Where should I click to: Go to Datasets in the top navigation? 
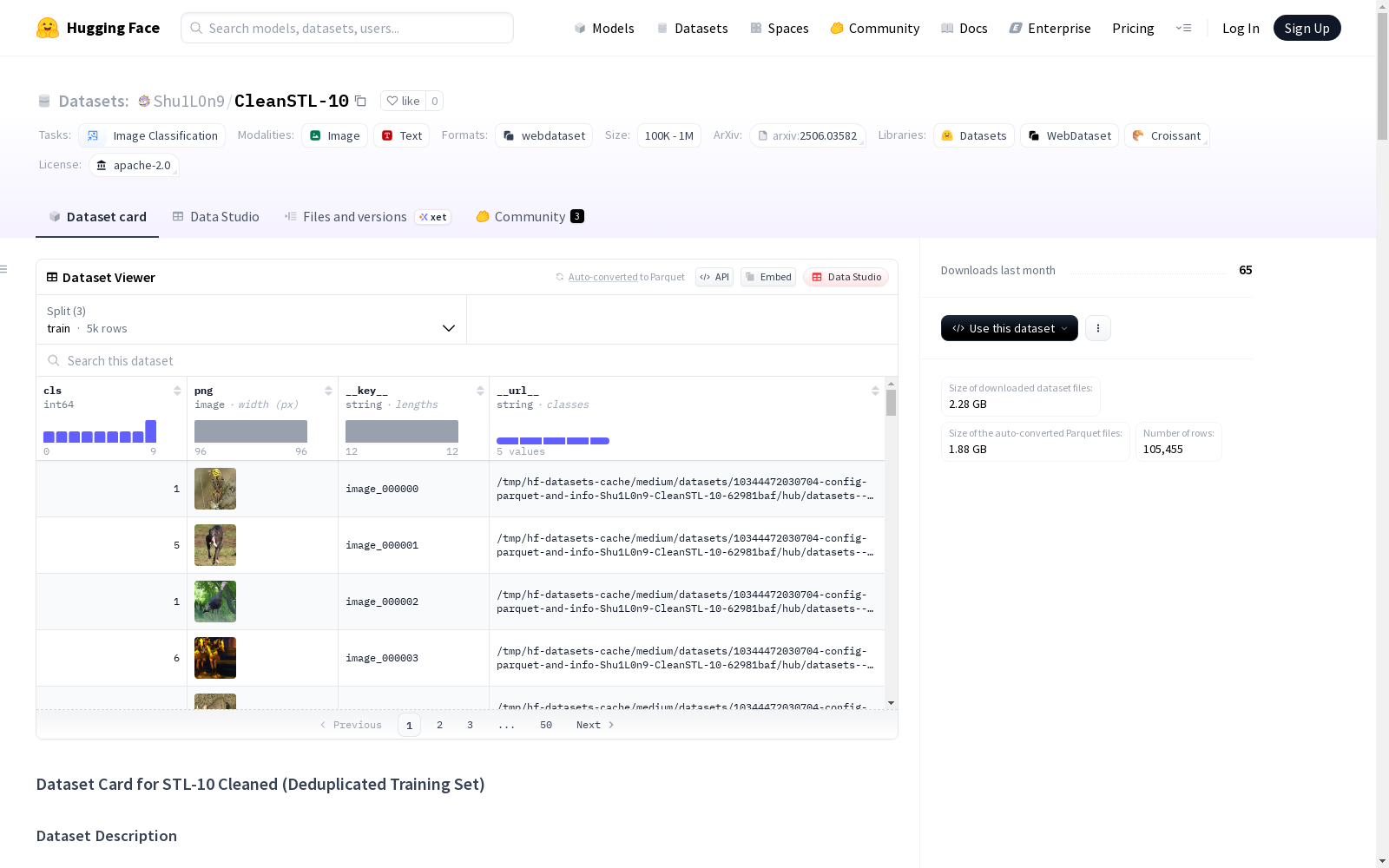point(692,28)
